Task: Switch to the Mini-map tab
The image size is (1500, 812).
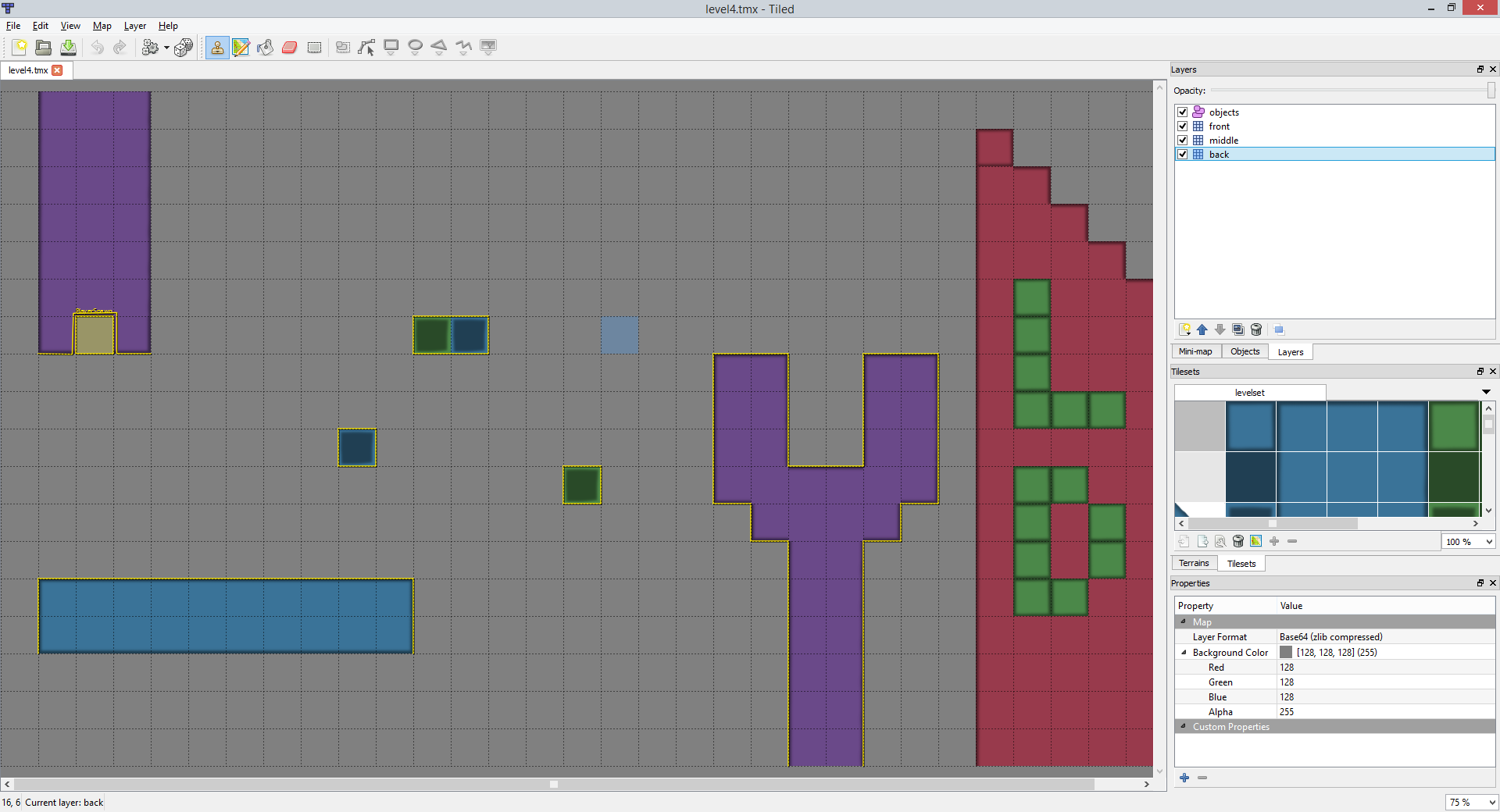Action: (x=1195, y=352)
